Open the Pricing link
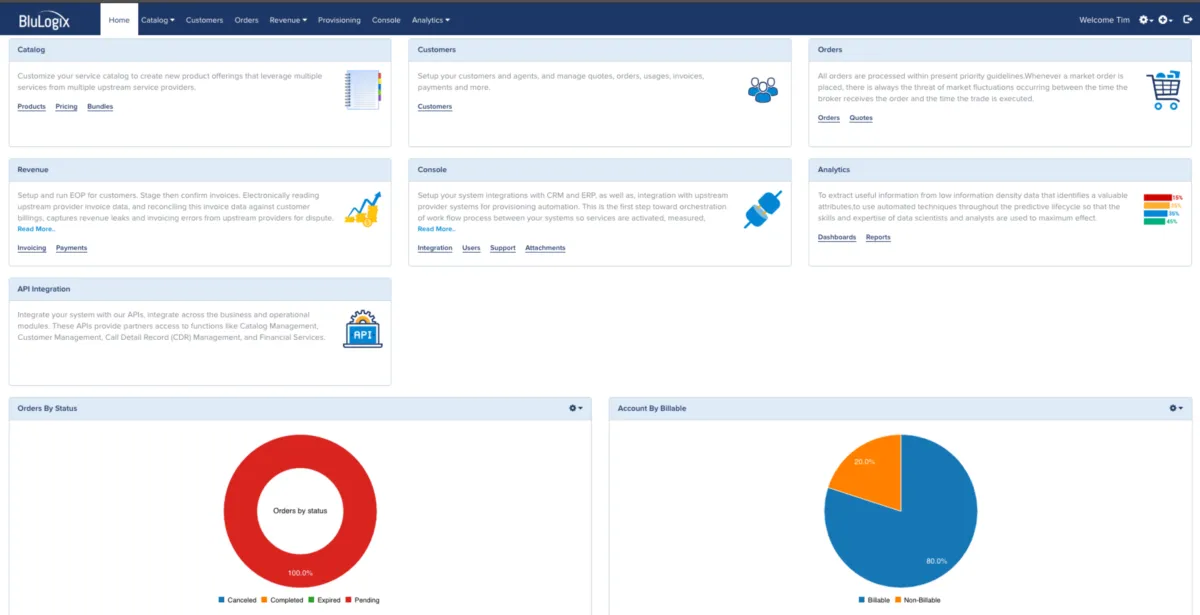The height and width of the screenshot is (615, 1200). tap(66, 106)
